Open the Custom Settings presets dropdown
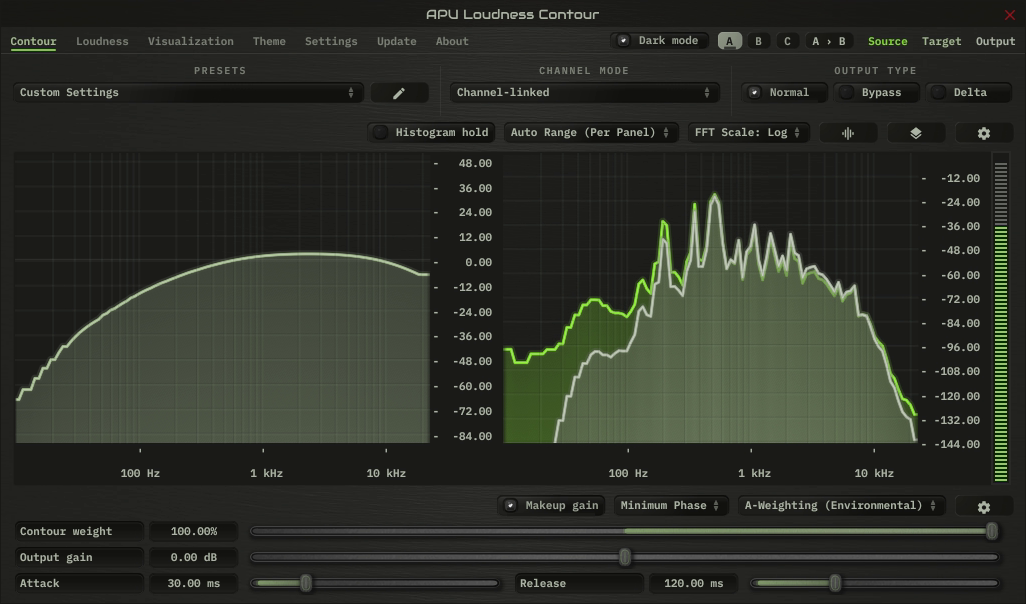The width and height of the screenshot is (1026, 604). [188, 92]
